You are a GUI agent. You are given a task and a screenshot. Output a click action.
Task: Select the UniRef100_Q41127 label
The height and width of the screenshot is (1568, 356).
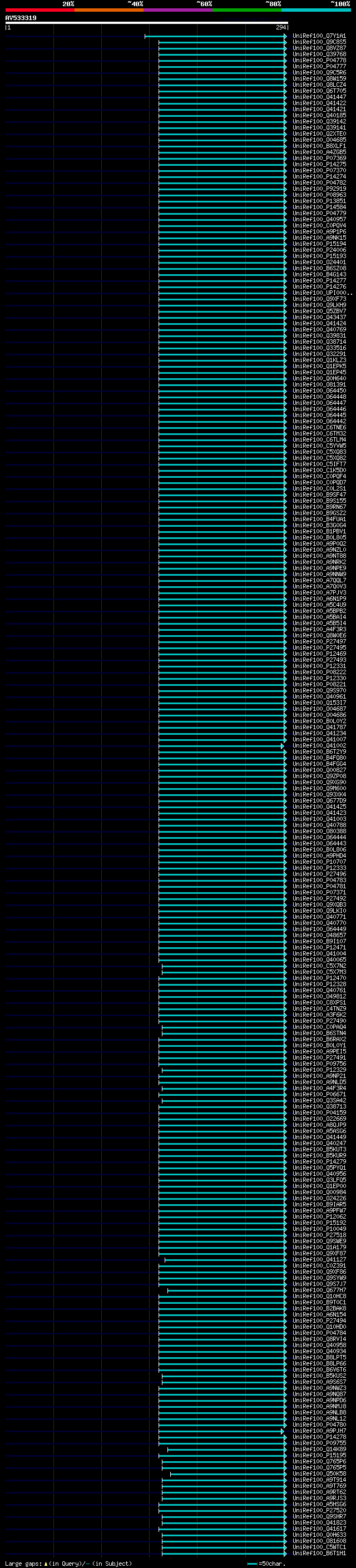pos(319,1259)
